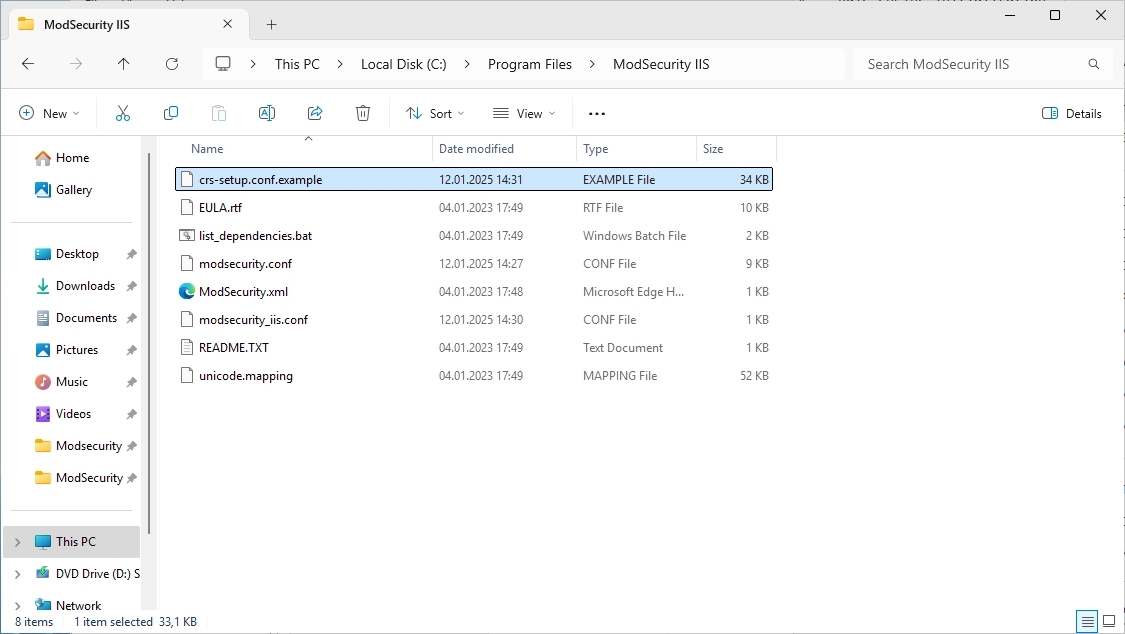Switch to details list view in status bar
This screenshot has width=1125, height=634.
tap(1087, 622)
